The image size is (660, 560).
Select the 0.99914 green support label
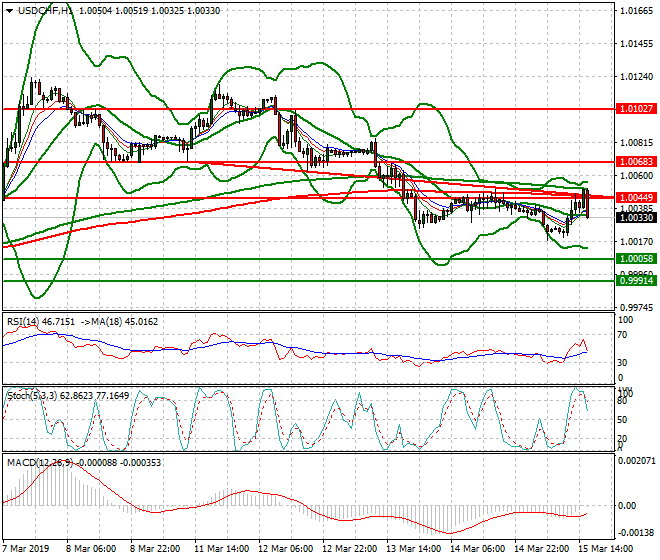[636, 280]
